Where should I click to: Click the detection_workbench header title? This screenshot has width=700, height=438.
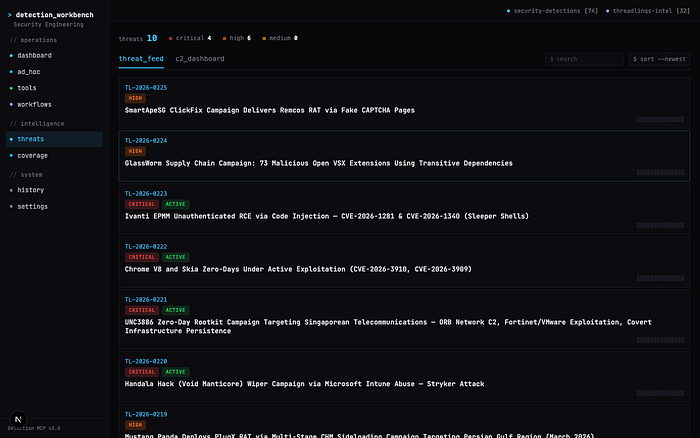(x=54, y=15)
